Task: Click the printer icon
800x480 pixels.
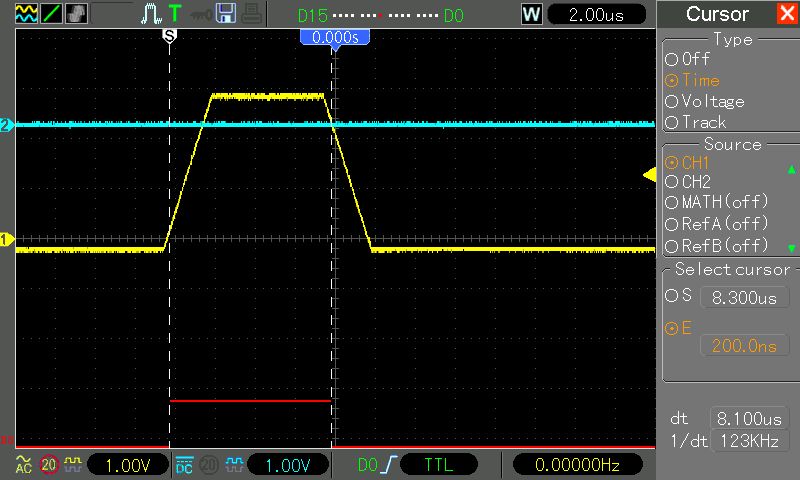Action: [250, 15]
